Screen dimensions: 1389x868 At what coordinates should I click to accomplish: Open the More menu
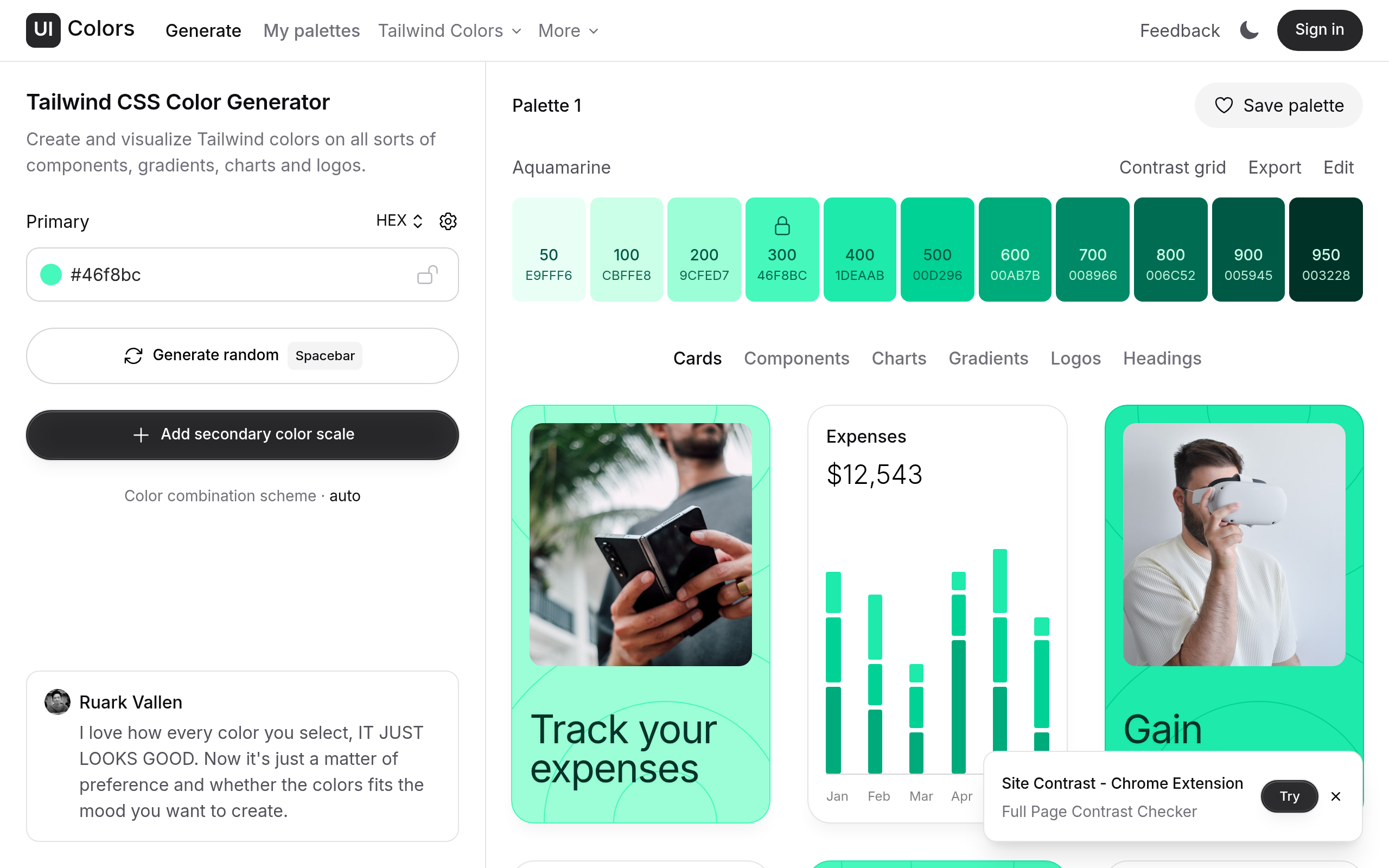[x=568, y=30]
